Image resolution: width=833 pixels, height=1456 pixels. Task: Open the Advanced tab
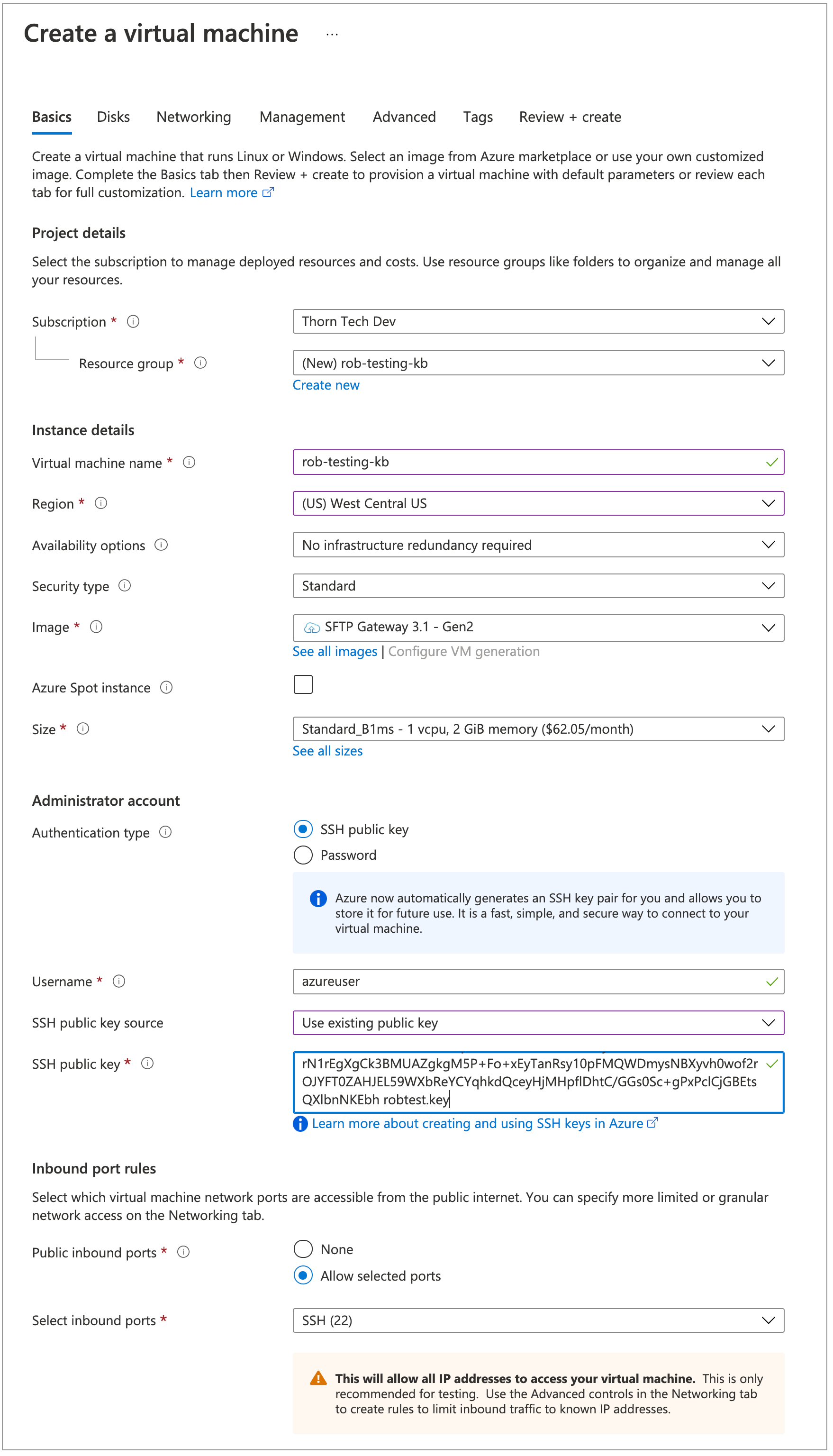[405, 117]
